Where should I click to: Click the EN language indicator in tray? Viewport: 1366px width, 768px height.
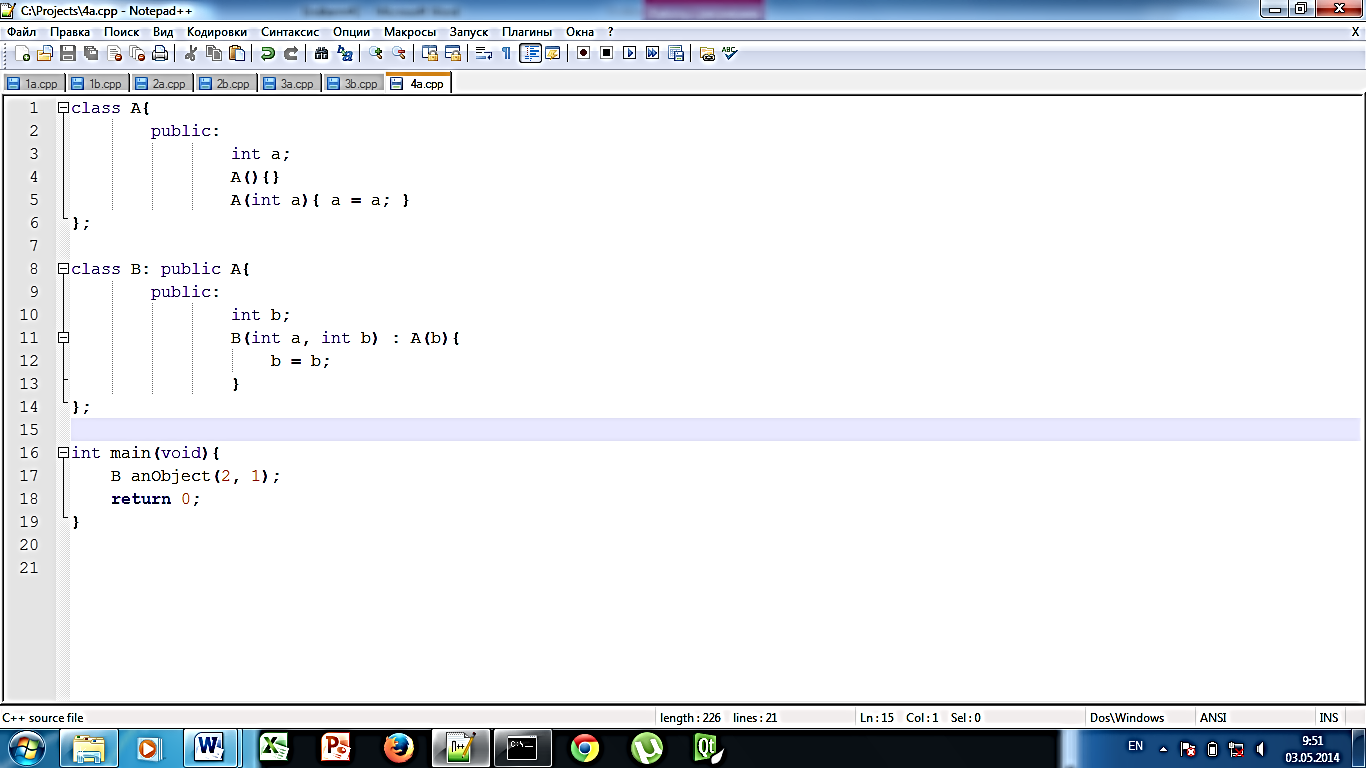point(1135,746)
